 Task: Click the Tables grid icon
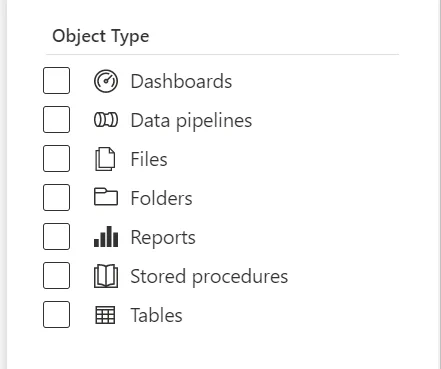click(x=105, y=315)
